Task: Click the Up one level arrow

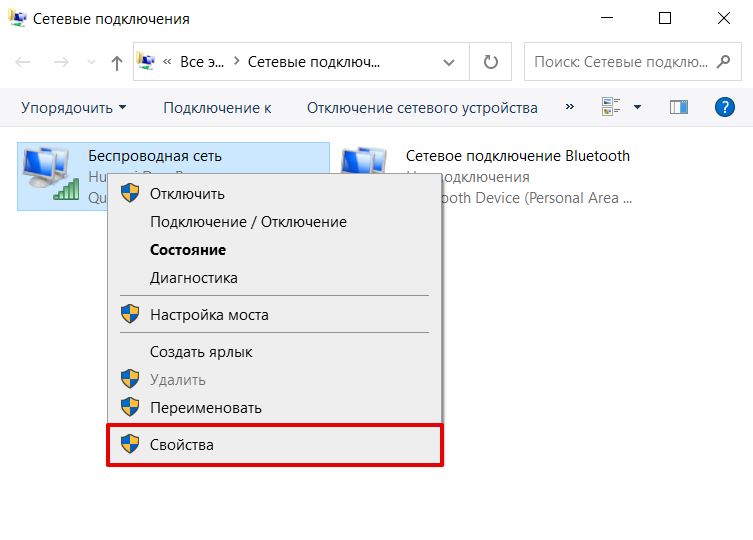Action: coord(117,62)
